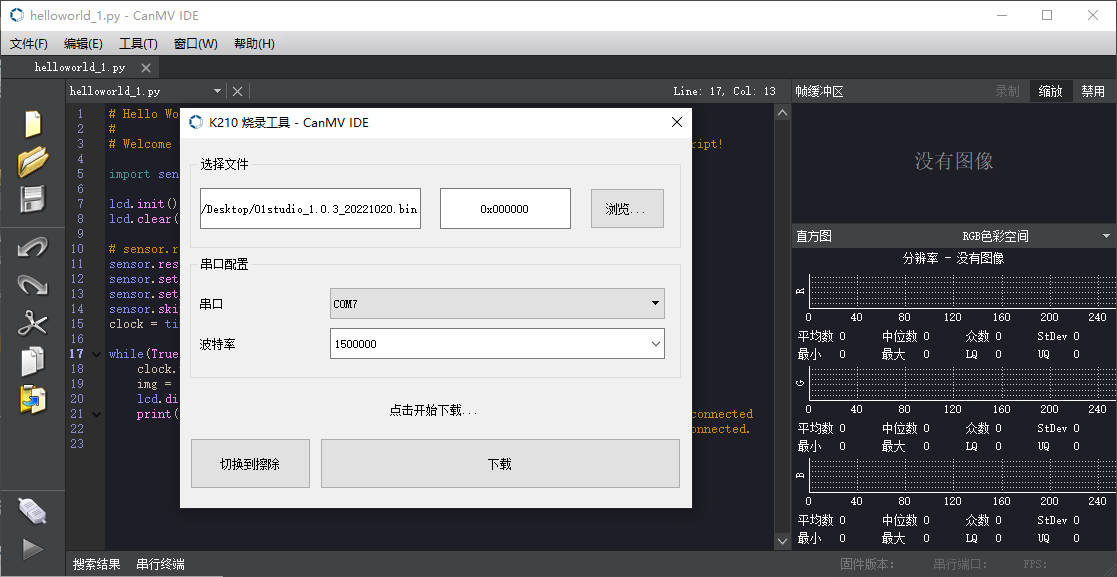Viewport: 1117px width, 577px height.
Task: Collapse the code fold at line 21
Action: click(x=96, y=414)
